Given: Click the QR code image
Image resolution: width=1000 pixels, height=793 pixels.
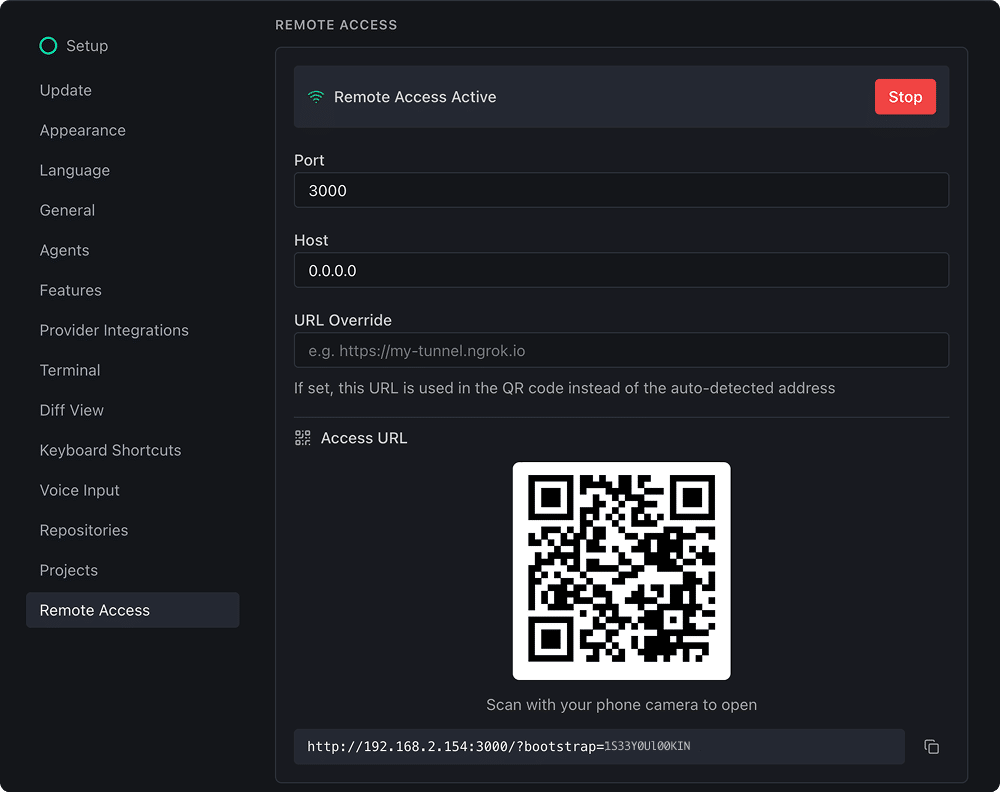Looking at the screenshot, I should pos(621,571).
